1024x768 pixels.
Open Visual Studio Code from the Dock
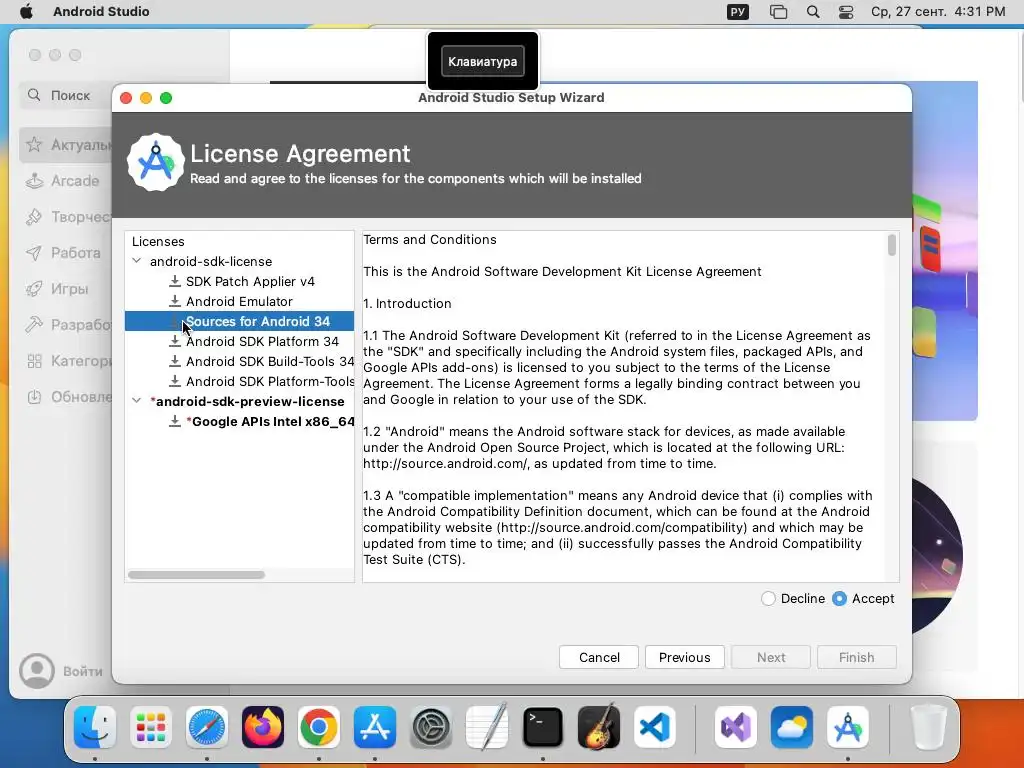click(x=655, y=727)
